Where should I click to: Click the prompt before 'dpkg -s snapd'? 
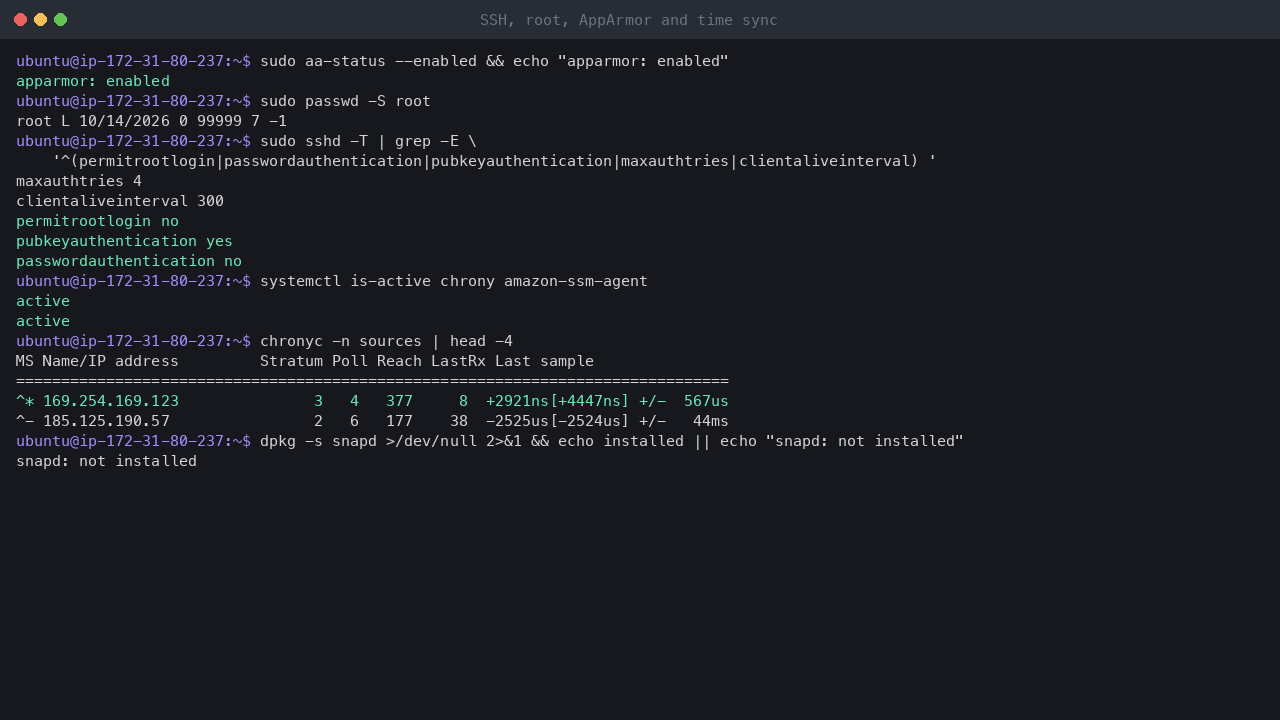pyautogui.click(x=133, y=441)
